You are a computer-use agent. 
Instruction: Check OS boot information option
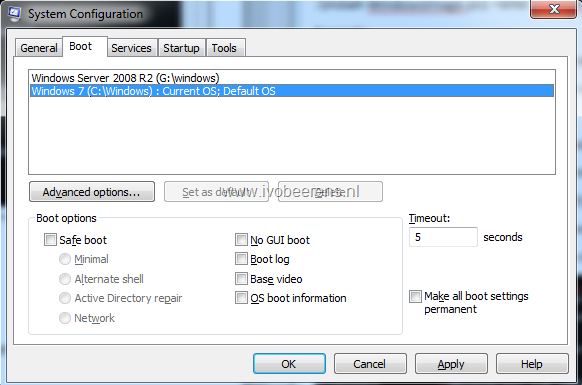tap(241, 298)
